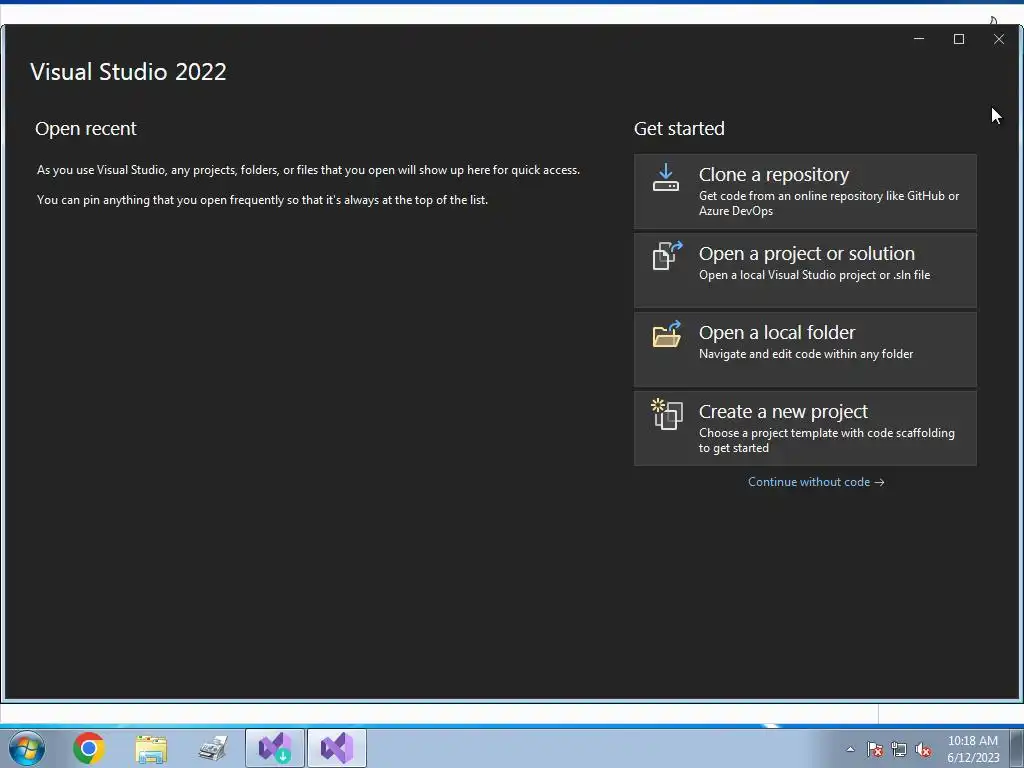The height and width of the screenshot is (768, 1024).
Task: Start via Create a new project title
Action: [783, 411]
